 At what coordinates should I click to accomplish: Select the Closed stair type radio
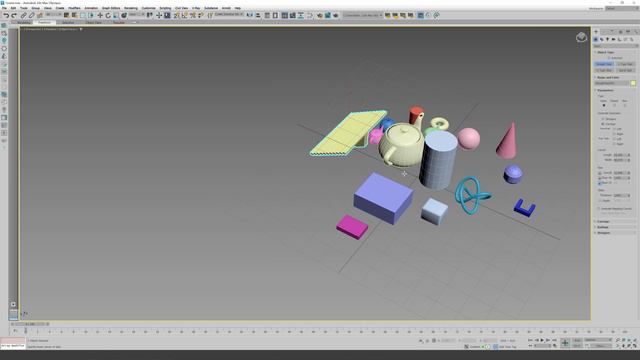[614, 105]
